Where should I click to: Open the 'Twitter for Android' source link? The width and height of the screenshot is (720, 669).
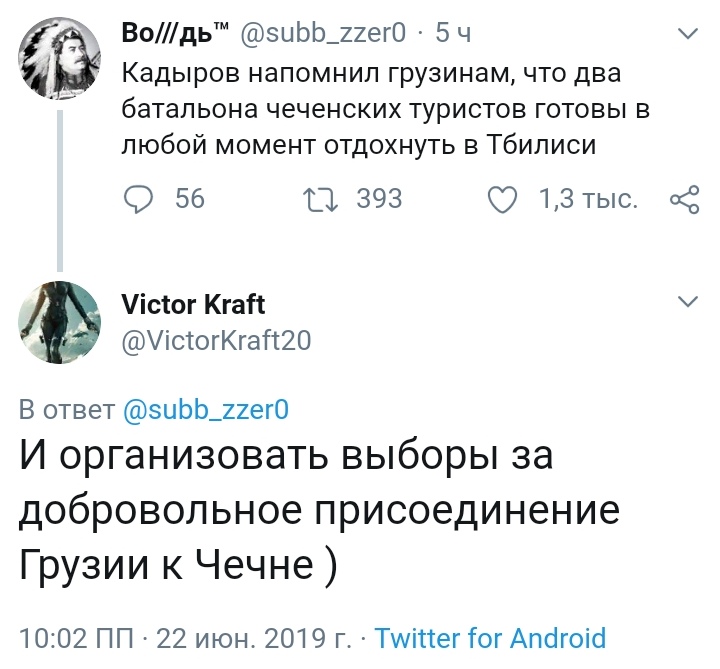pos(490,637)
